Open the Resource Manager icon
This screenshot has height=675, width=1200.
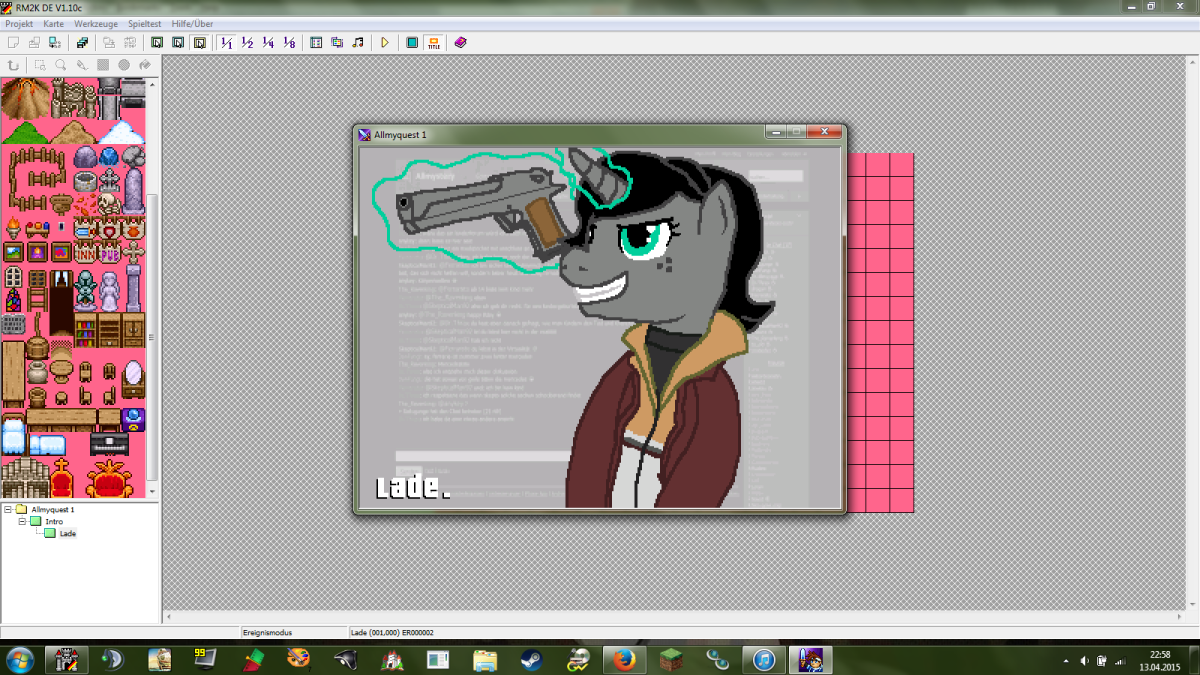(337, 43)
